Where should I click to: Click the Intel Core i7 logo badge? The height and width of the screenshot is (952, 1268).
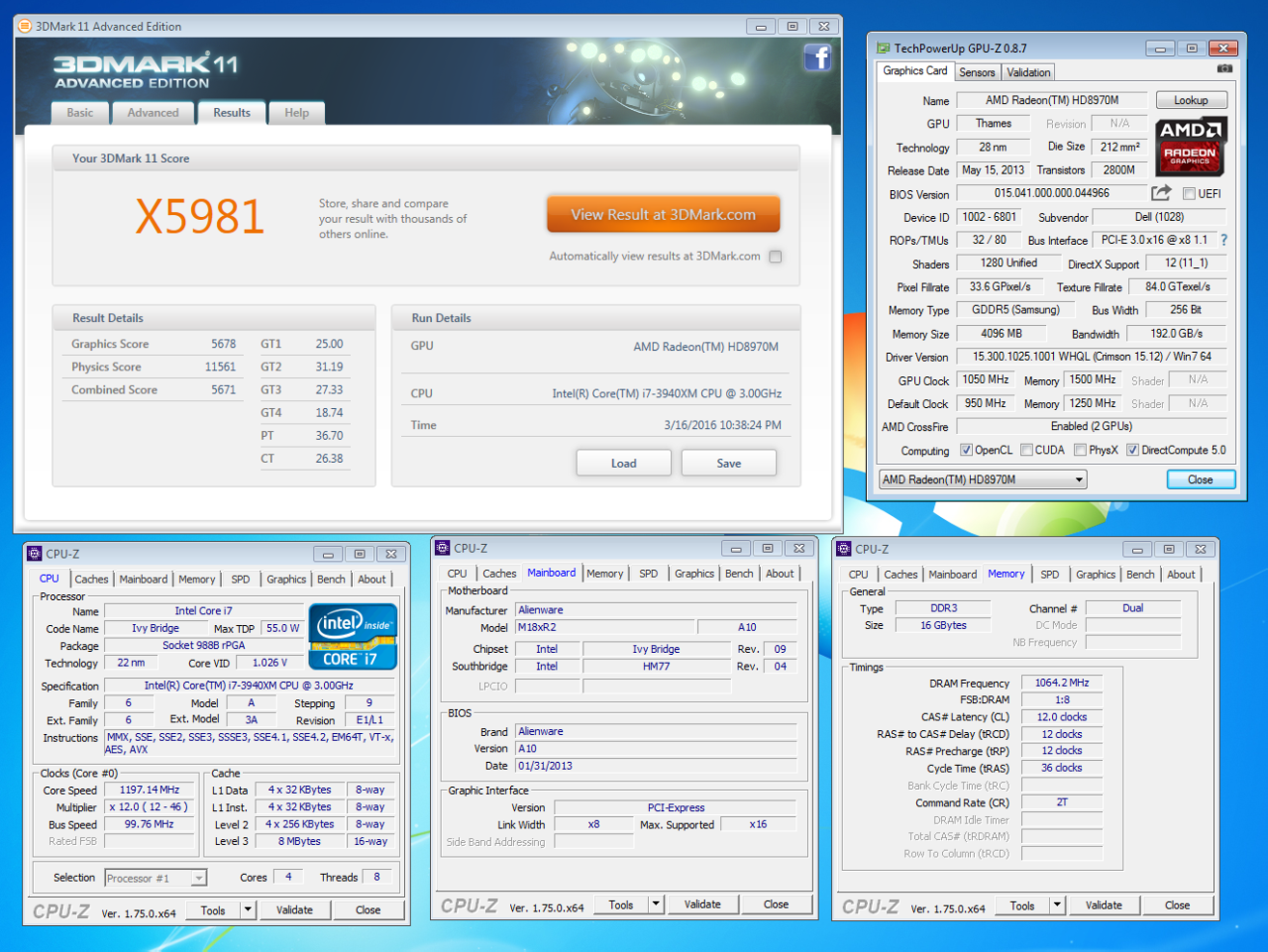point(354,637)
